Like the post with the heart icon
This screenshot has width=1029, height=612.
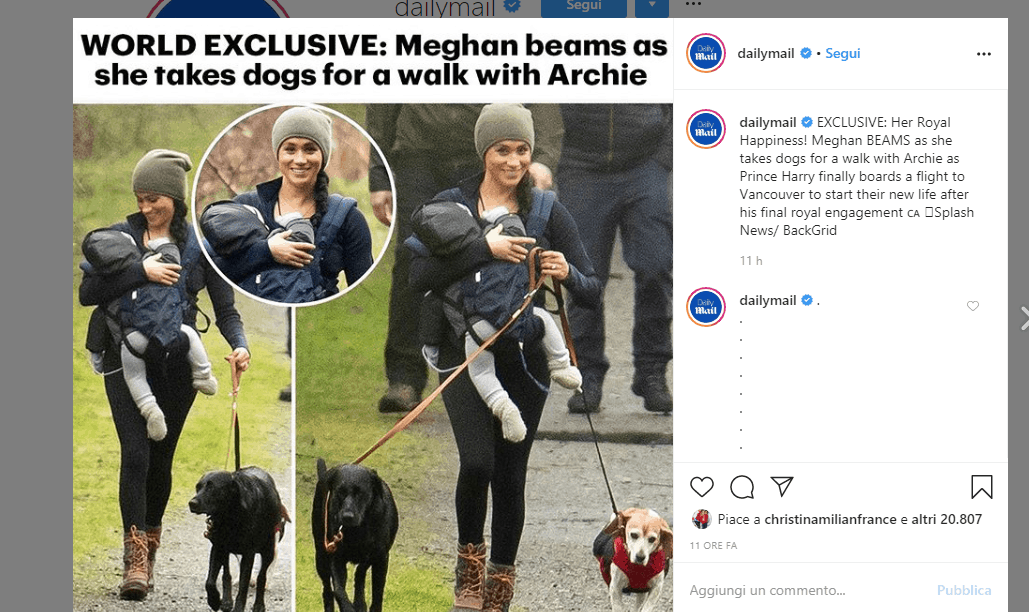coord(702,487)
